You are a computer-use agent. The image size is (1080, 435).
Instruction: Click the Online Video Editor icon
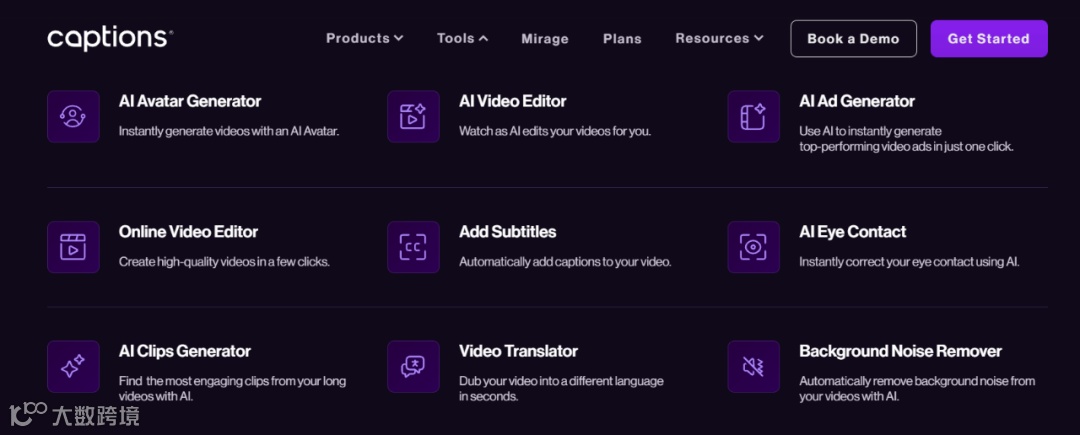73,247
